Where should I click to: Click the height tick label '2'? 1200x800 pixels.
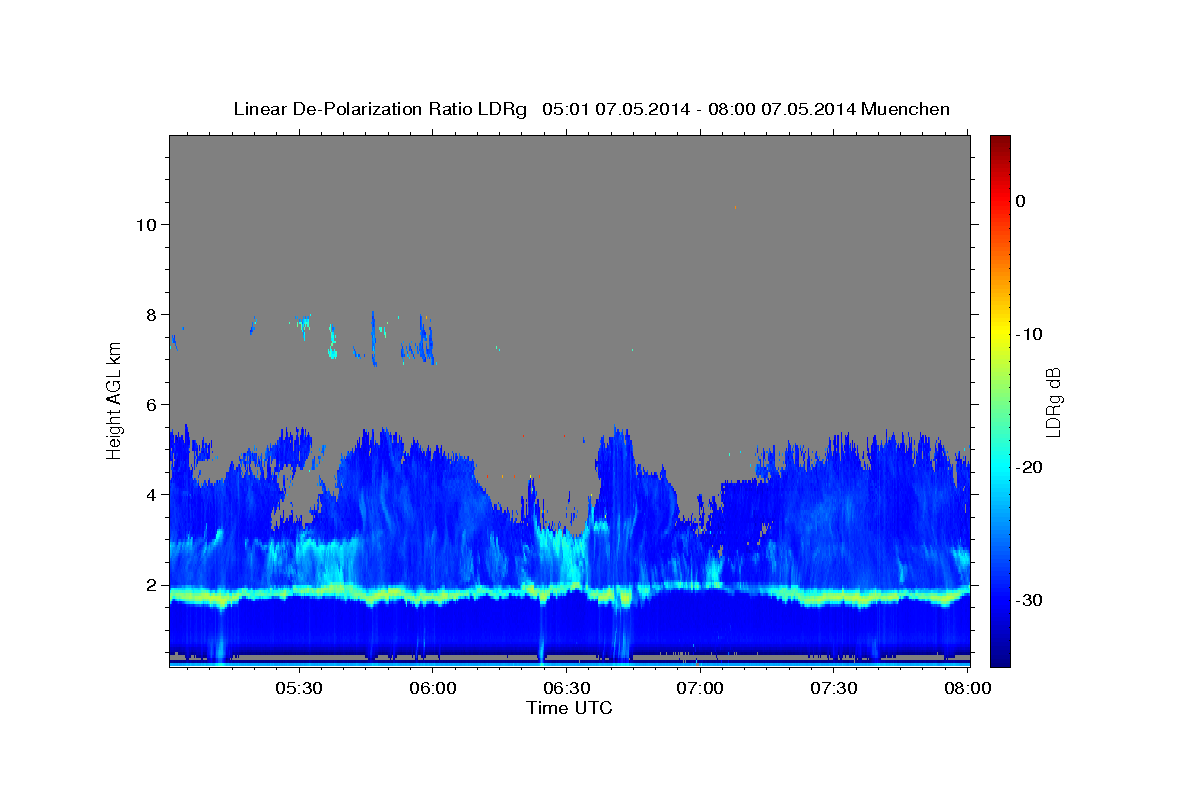click(150, 585)
